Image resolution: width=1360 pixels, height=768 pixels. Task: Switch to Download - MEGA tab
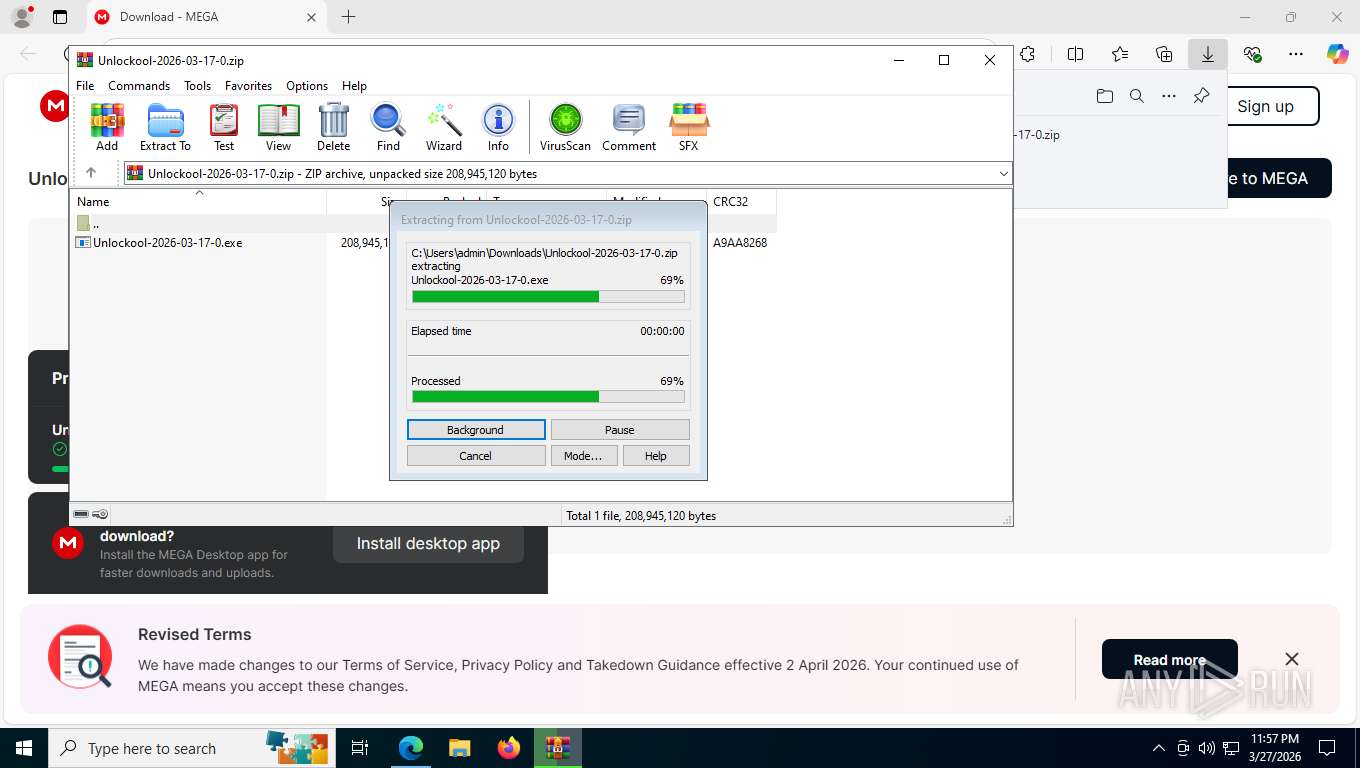[x=206, y=17]
